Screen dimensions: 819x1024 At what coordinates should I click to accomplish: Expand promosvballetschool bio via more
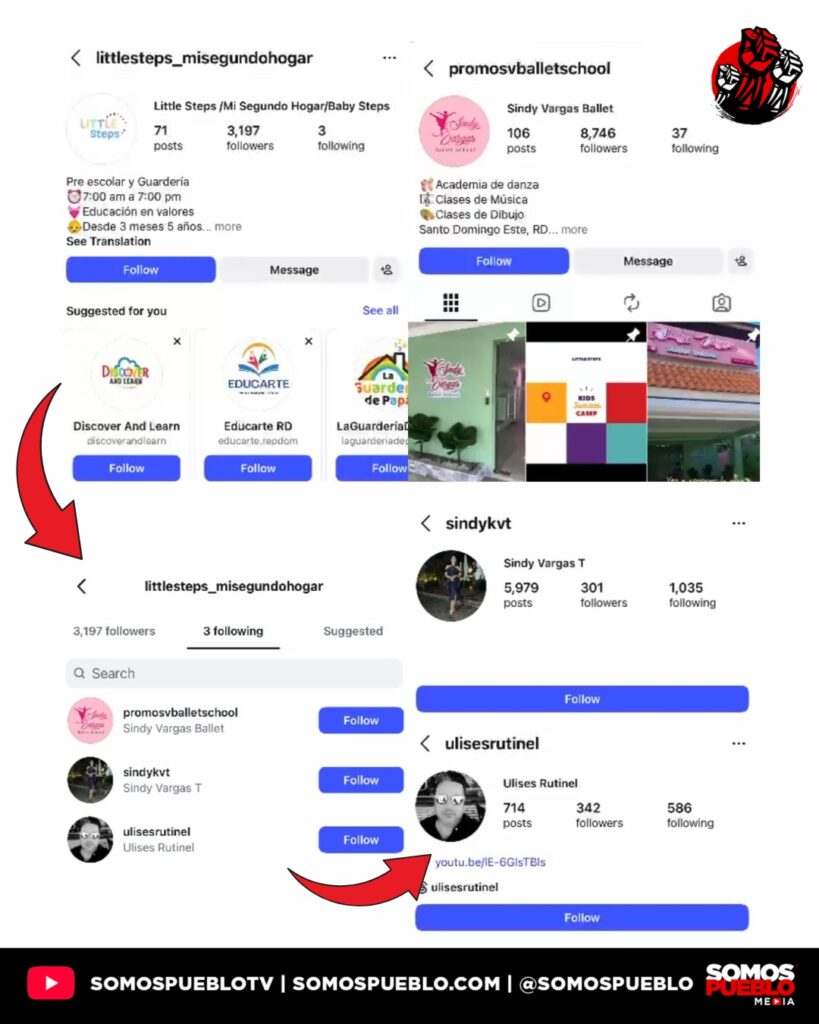click(574, 229)
